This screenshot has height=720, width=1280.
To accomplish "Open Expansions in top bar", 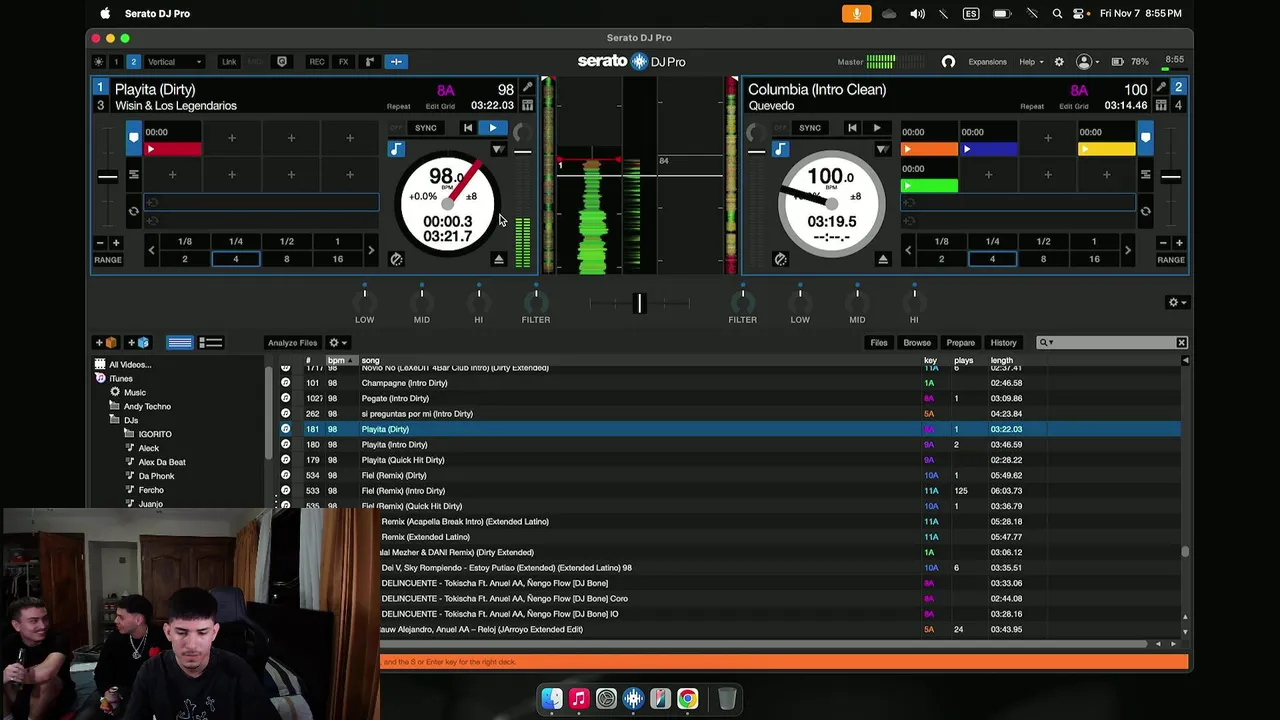I will point(987,62).
